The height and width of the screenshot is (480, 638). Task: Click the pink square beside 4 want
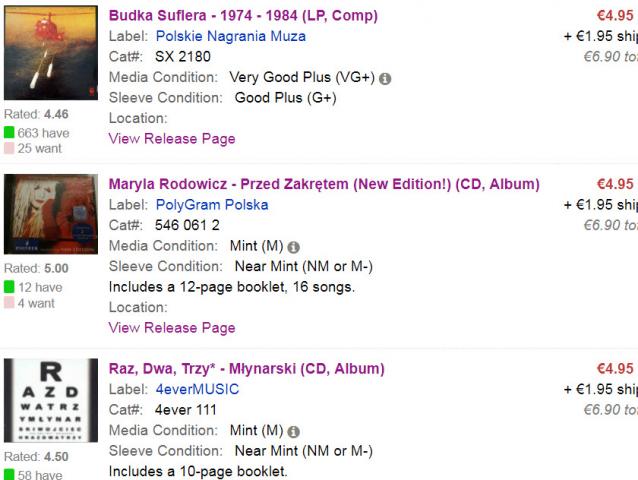(9, 304)
